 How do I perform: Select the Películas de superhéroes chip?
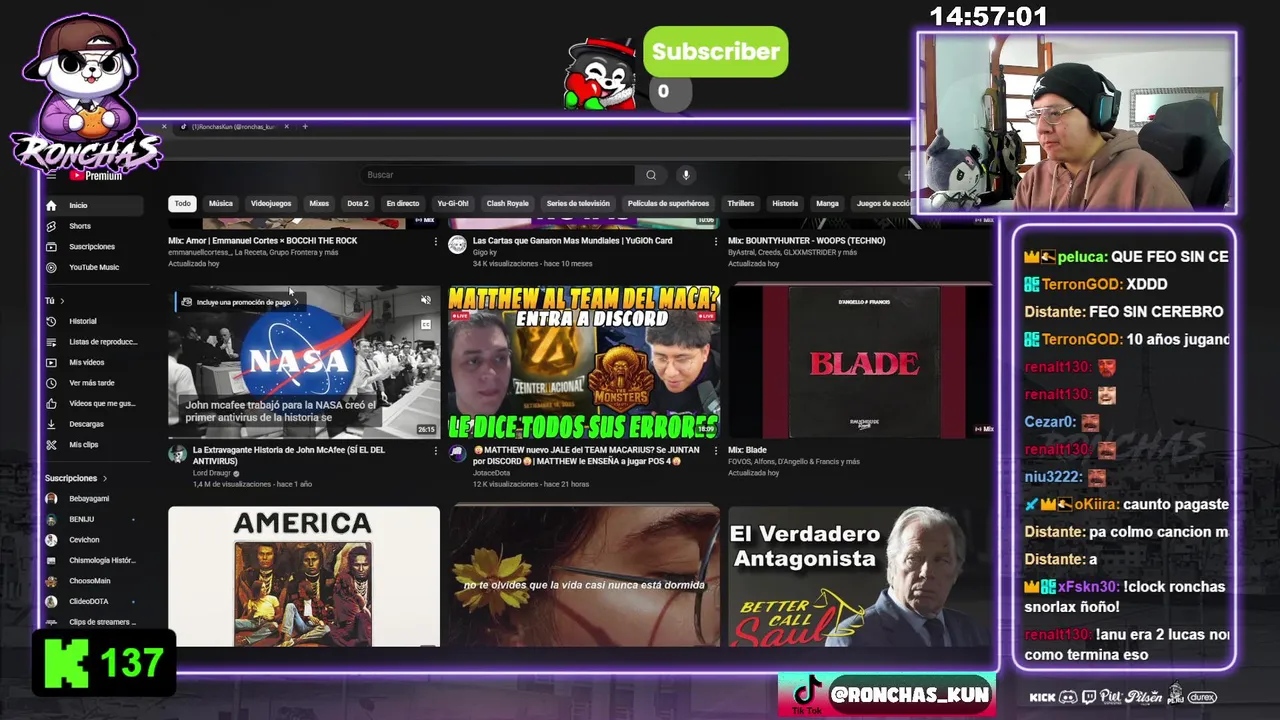[668, 204]
